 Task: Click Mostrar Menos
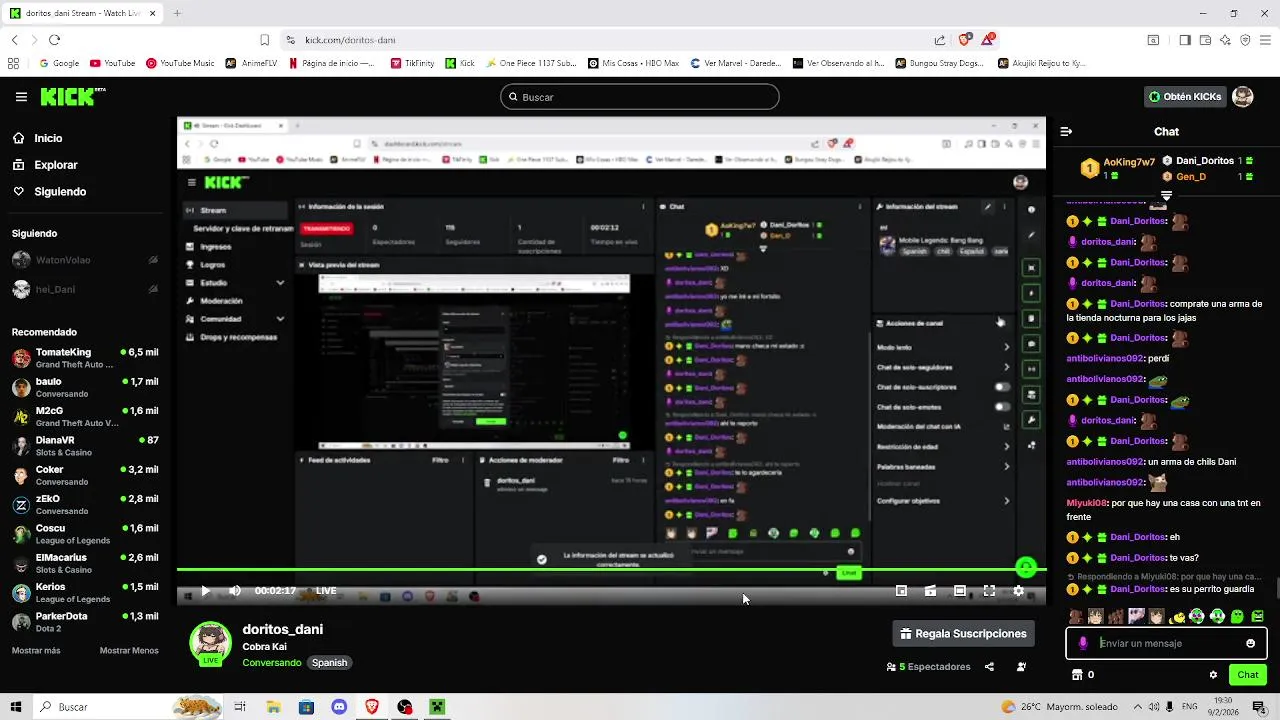tap(129, 650)
